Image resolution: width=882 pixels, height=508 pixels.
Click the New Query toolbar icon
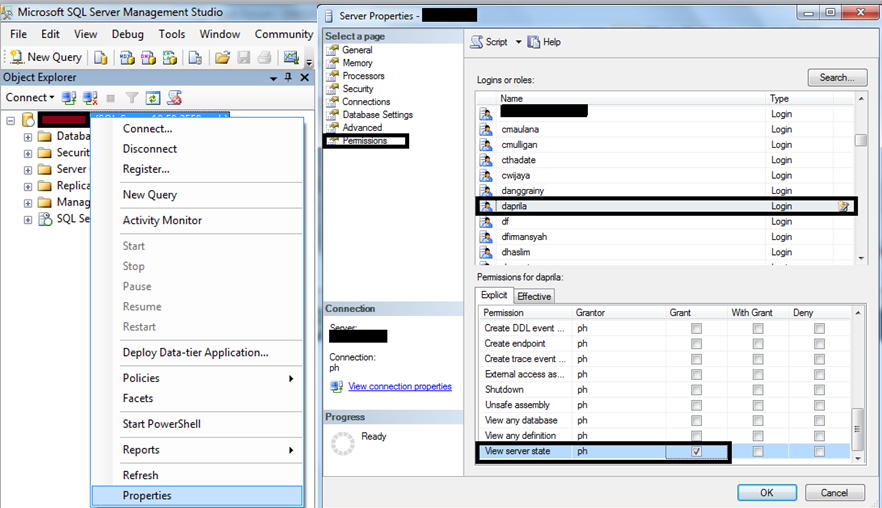point(17,57)
